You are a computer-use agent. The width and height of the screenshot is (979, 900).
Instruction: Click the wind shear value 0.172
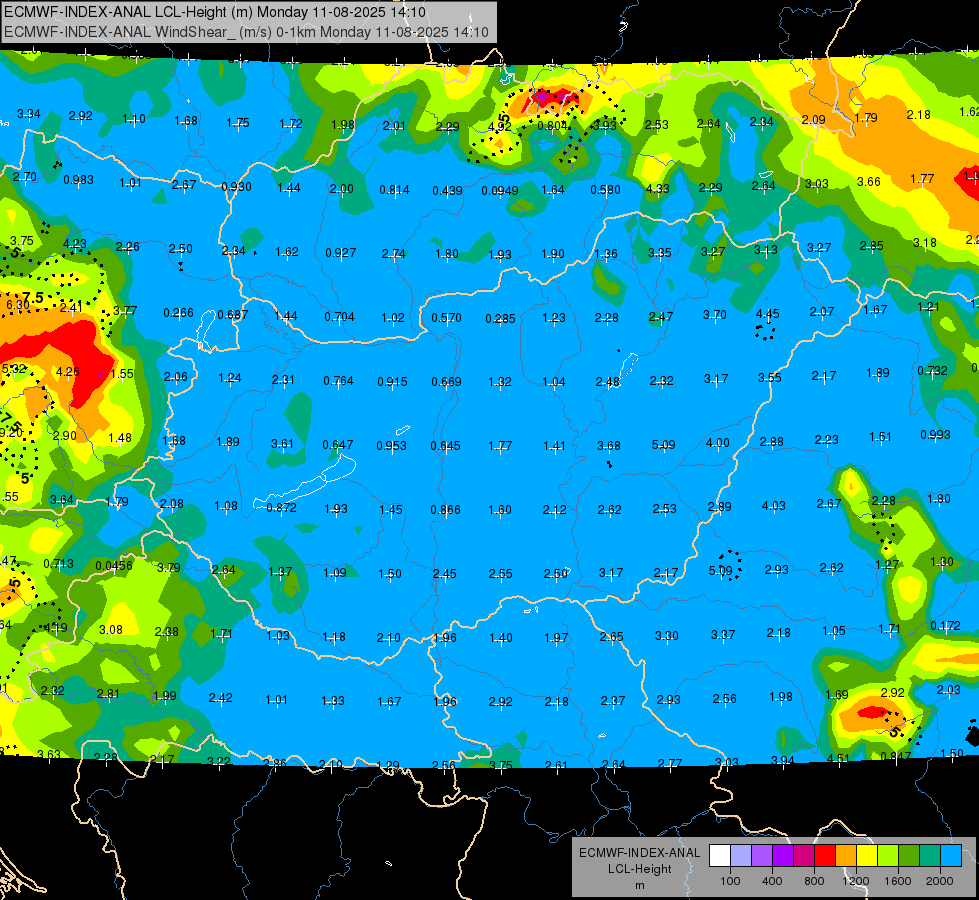(x=945, y=626)
